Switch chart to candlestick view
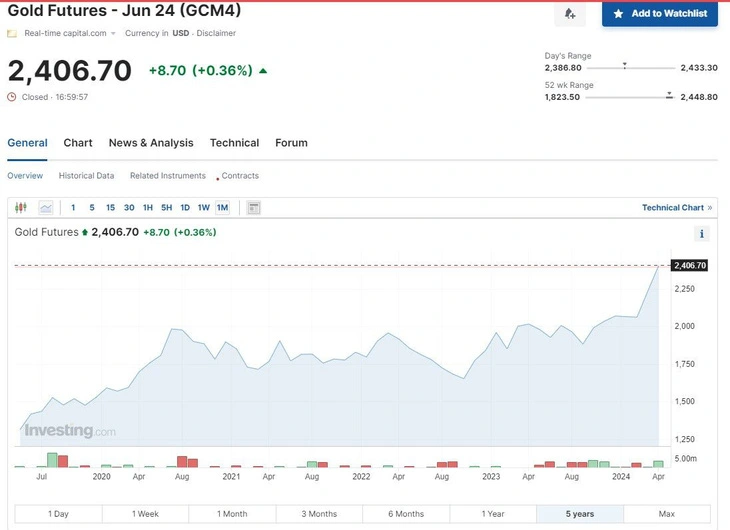Viewport: 730px width, 530px height. pyautogui.click(x=21, y=208)
